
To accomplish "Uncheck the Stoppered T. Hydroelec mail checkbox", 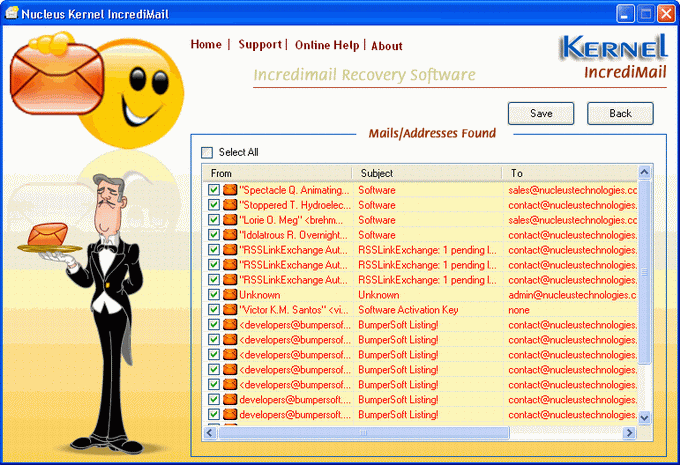I will 213,205.
